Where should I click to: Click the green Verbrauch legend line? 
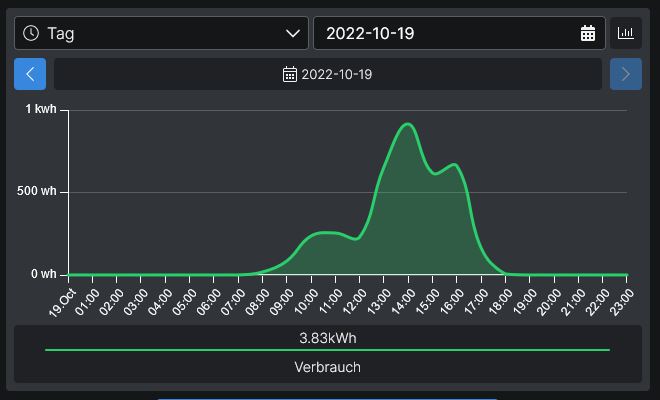click(x=327, y=350)
